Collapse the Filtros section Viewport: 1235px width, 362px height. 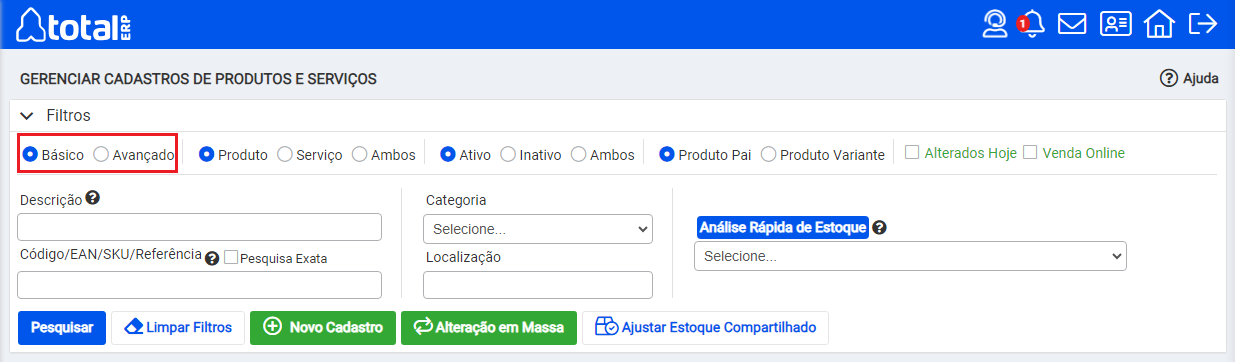[x=27, y=116]
